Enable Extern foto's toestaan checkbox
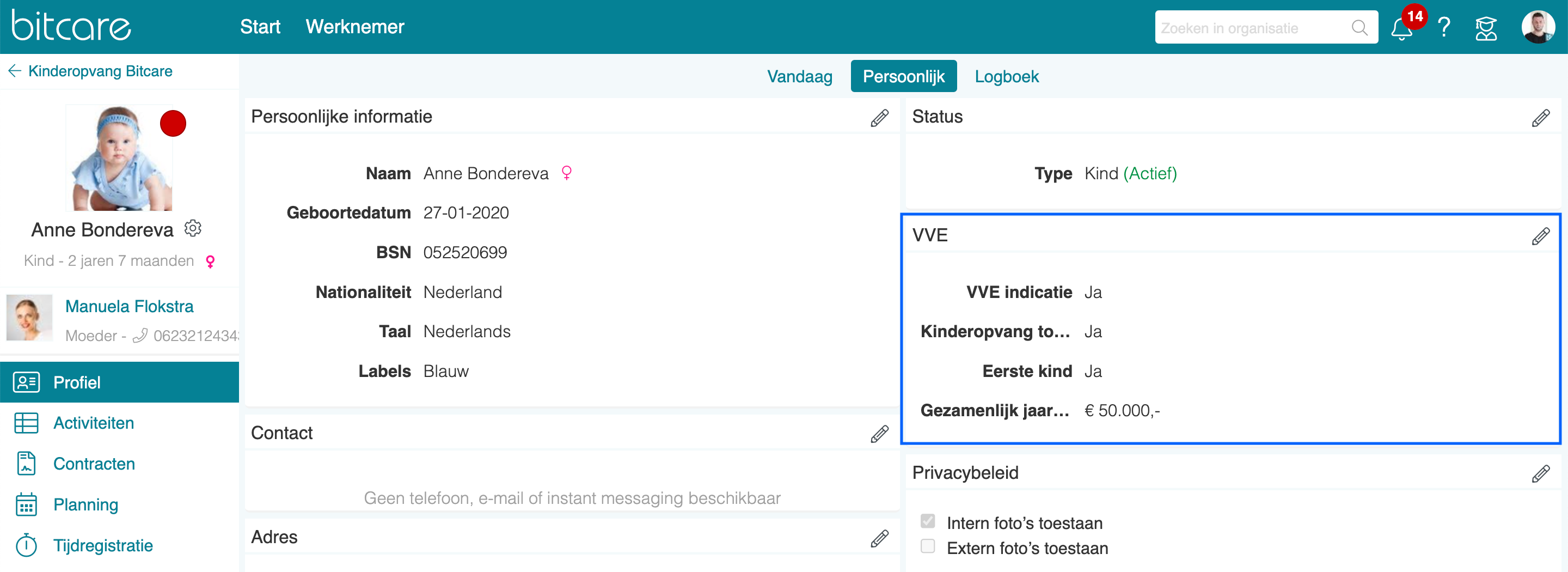Image resolution: width=1568 pixels, height=572 pixels. [928, 546]
